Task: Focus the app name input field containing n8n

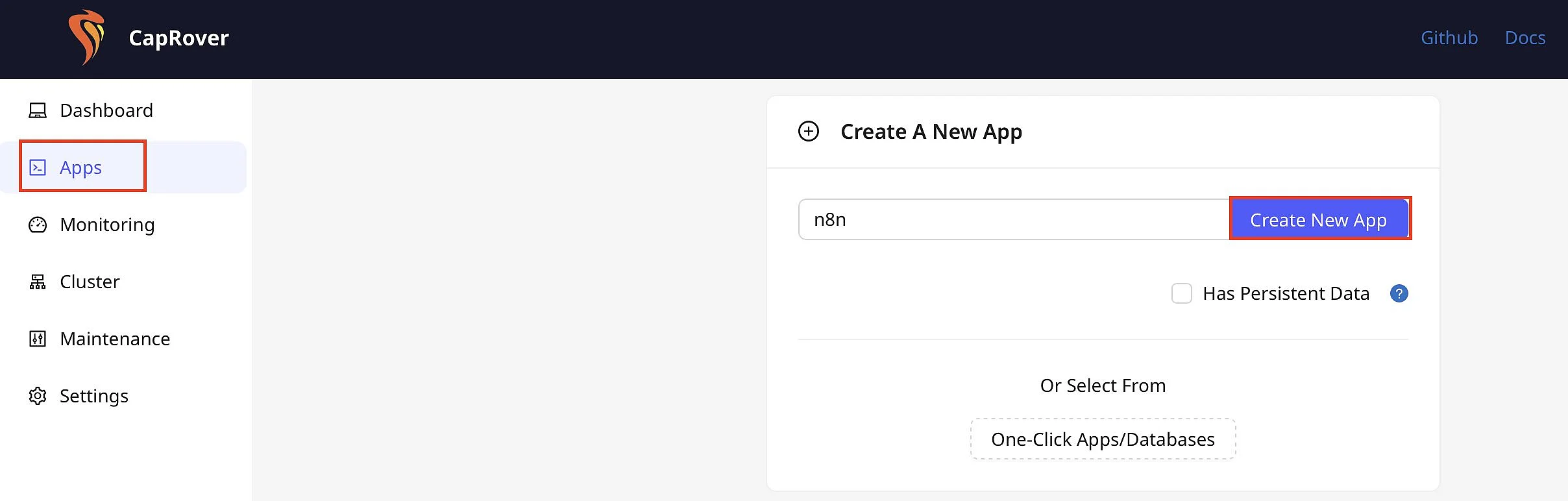Action: coord(1014,219)
